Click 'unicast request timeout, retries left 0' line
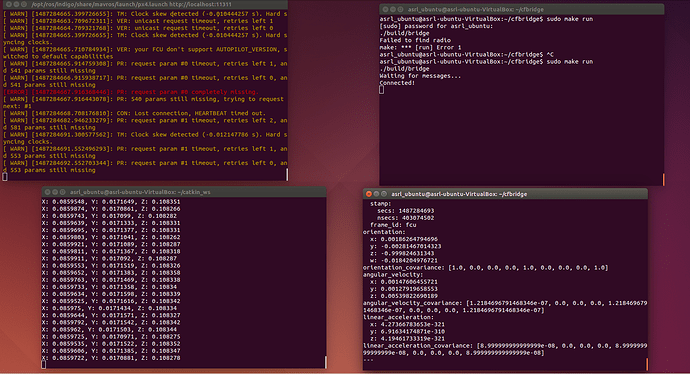Image resolution: width=690 pixels, height=374 pixels. coord(138,28)
